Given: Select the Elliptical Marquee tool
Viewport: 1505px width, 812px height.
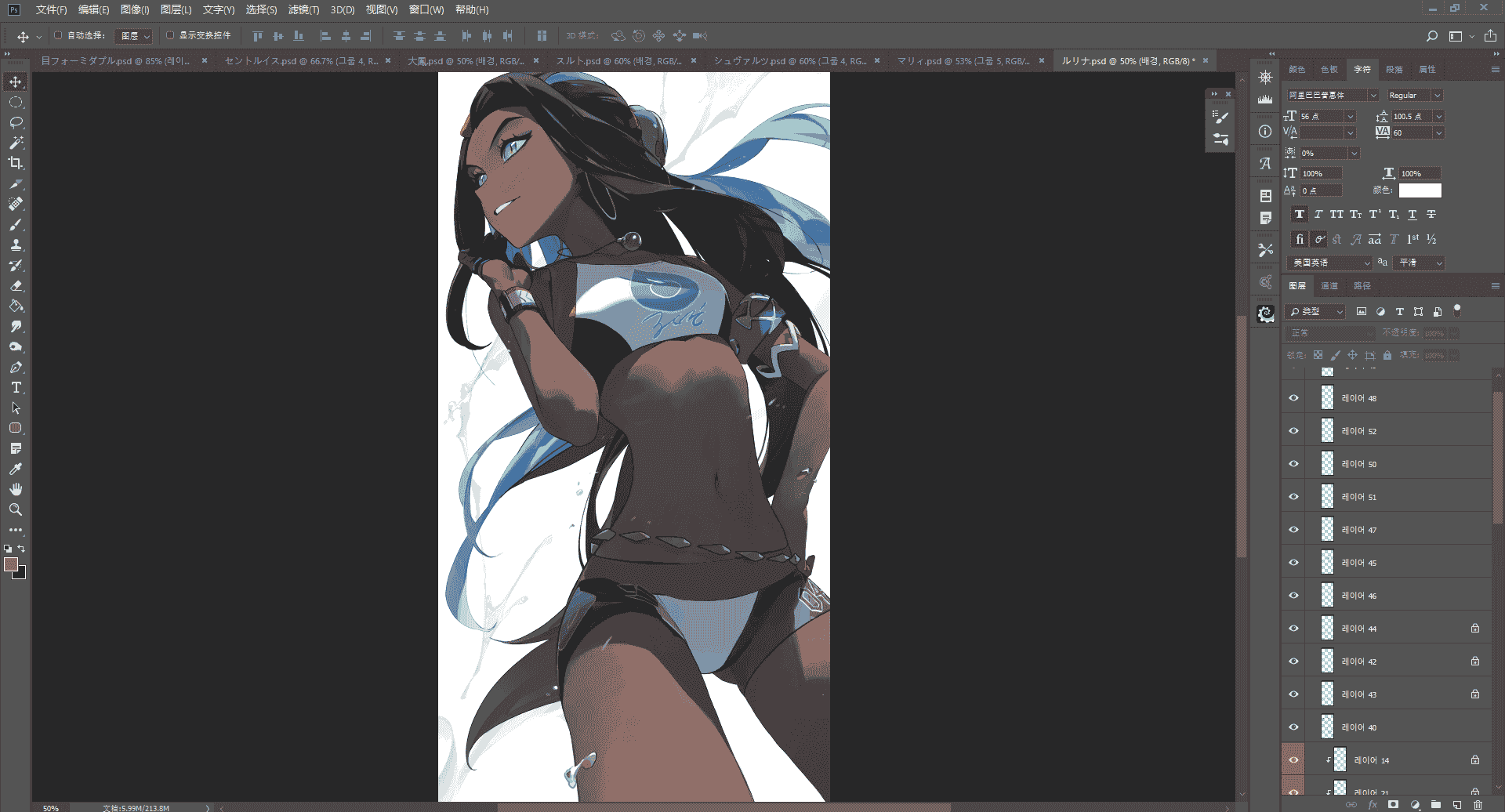Looking at the screenshot, I should coord(16,102).
